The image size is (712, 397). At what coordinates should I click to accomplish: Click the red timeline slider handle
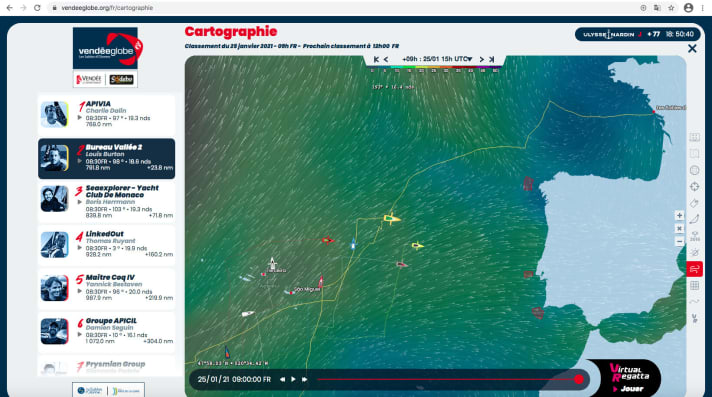point(578,379)
